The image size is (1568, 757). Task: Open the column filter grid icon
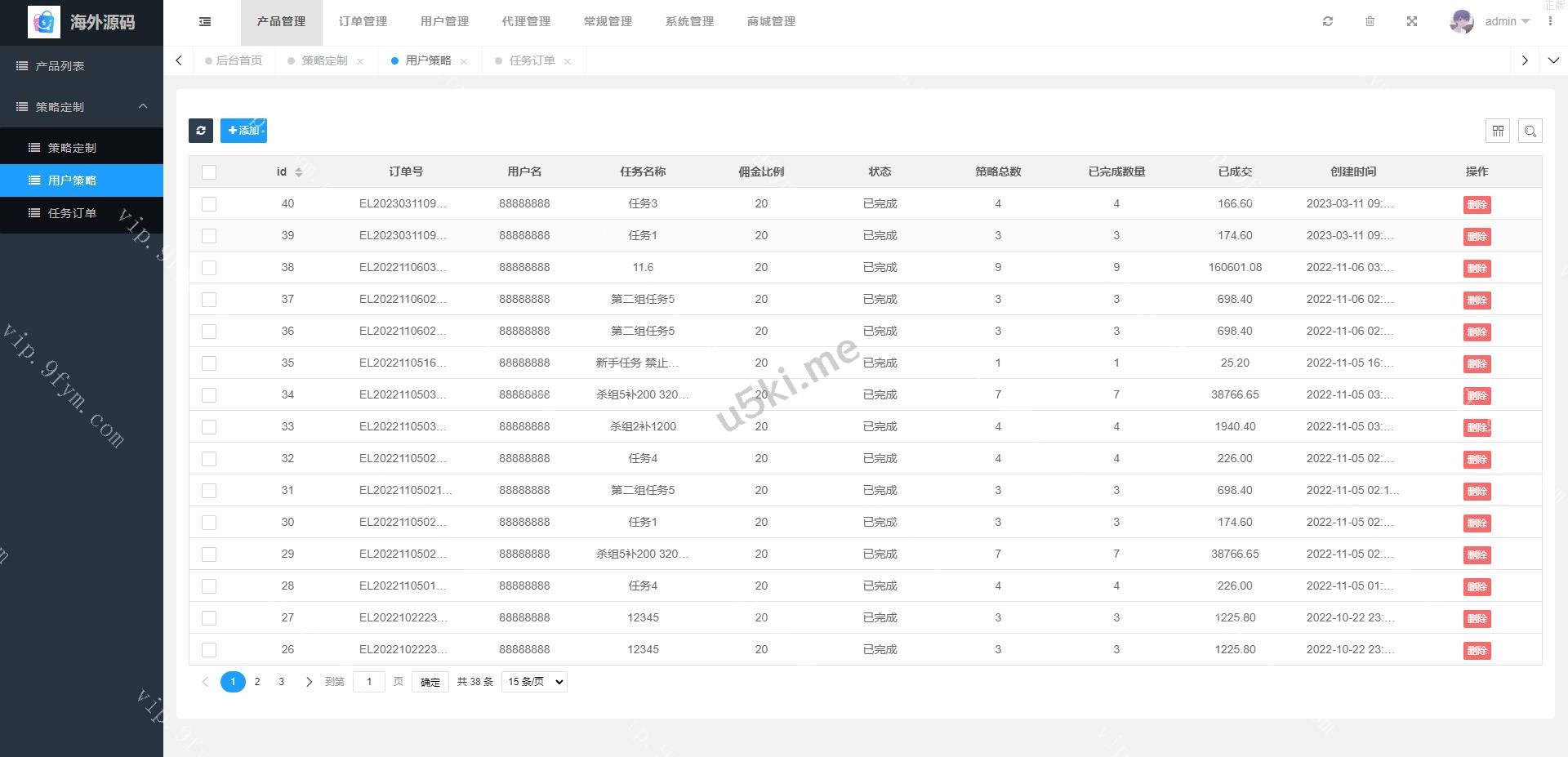click(1498, 131)
